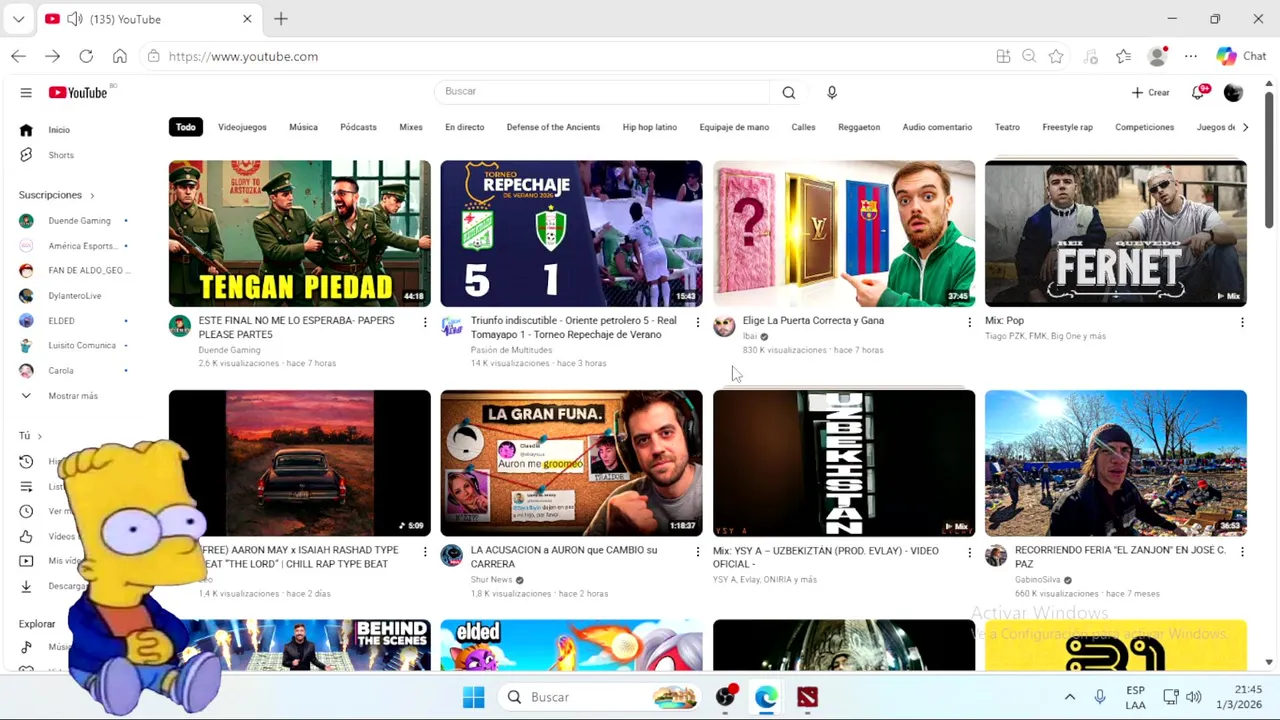Click Windows taskbar search box

click(x=600, y=697)
